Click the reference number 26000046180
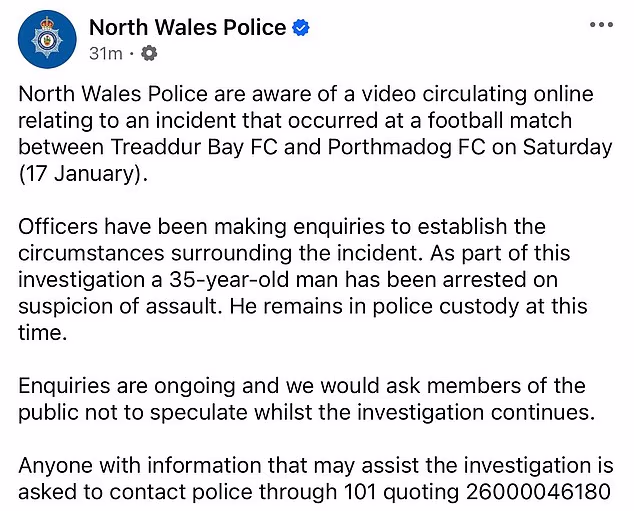634x511 pixels. (547, 491)
